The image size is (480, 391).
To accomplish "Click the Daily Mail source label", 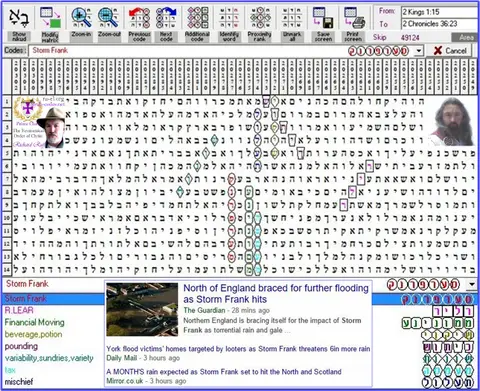I will pos(122,358).
